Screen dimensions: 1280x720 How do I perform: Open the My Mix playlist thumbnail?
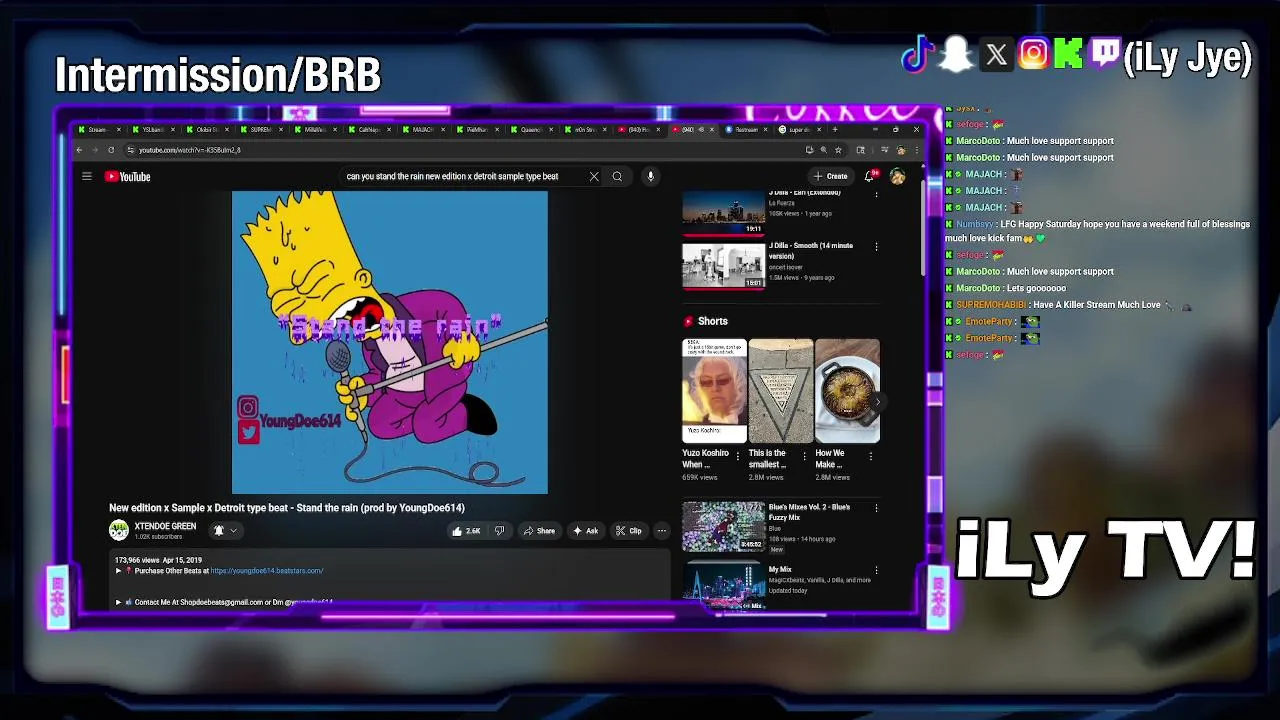coord(723,586)
